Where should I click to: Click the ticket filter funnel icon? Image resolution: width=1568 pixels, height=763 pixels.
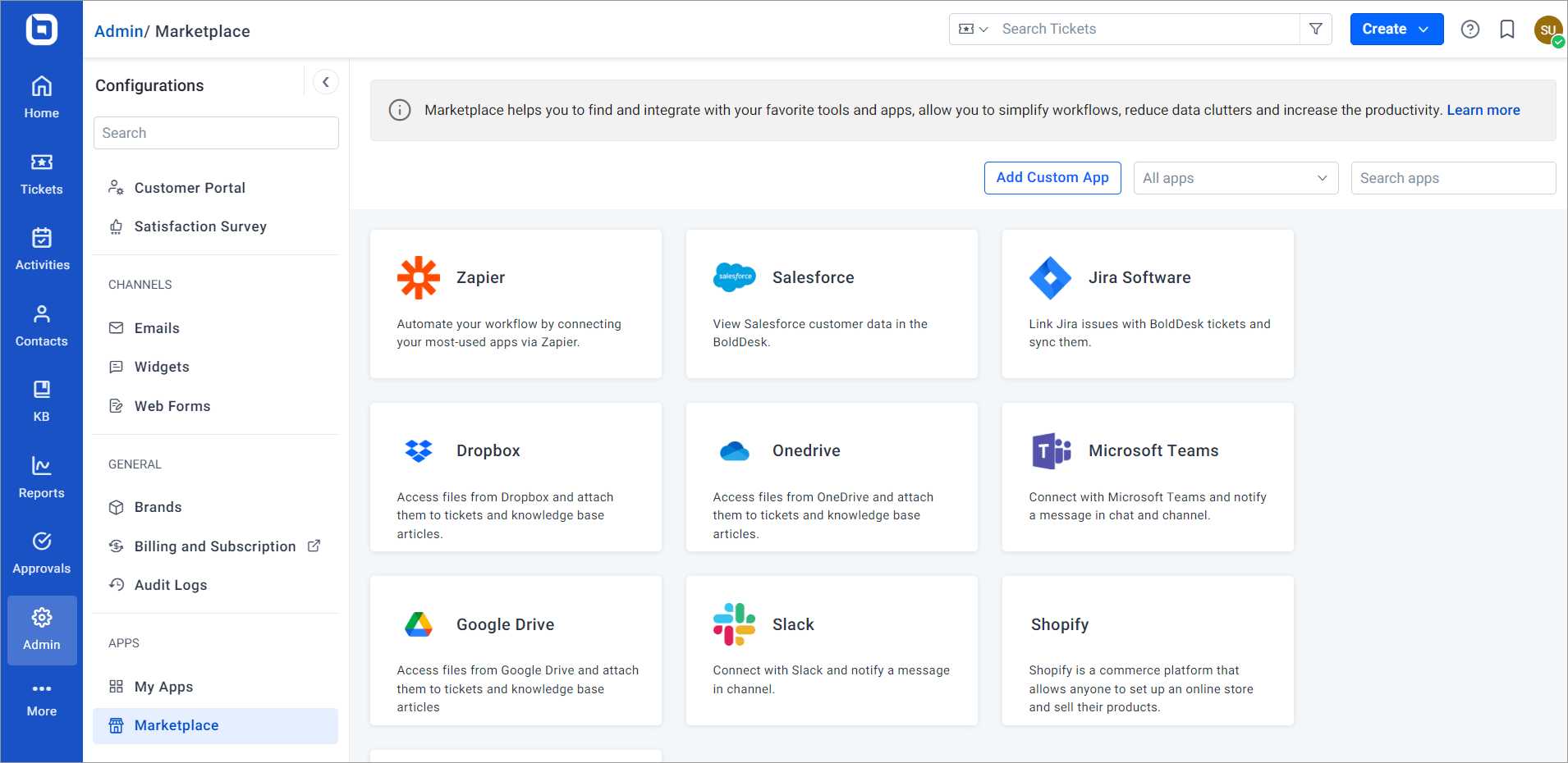tap(1316, 29)
